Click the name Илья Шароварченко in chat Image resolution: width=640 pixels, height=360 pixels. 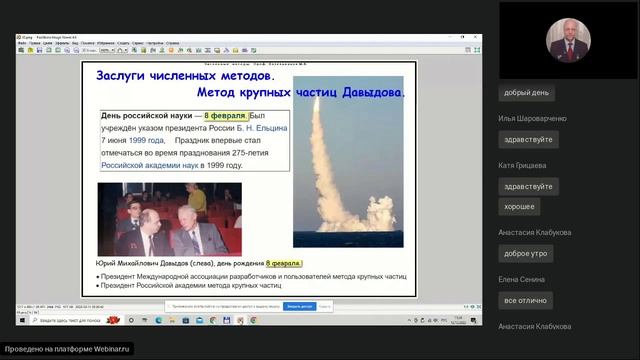[x=532, y=118]
